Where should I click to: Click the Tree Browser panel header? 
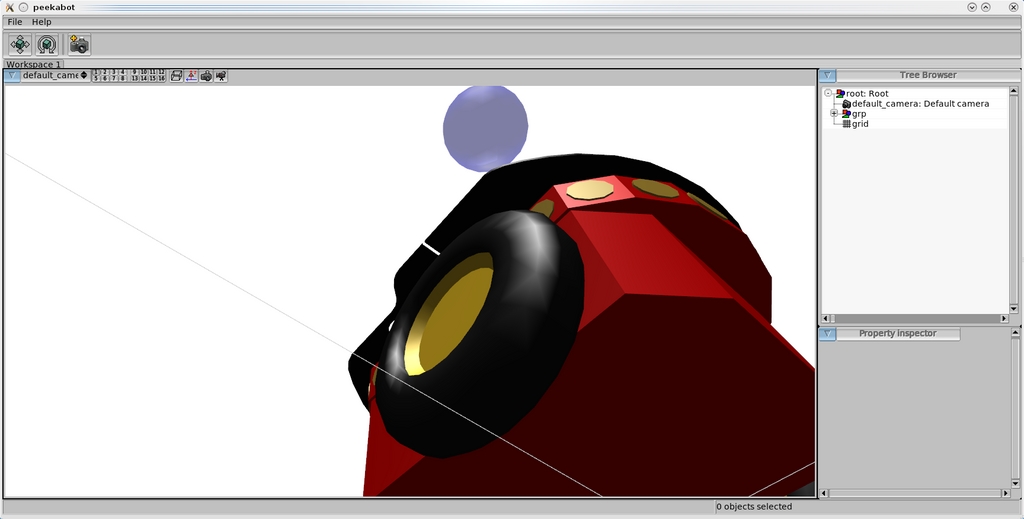(927, 75)
